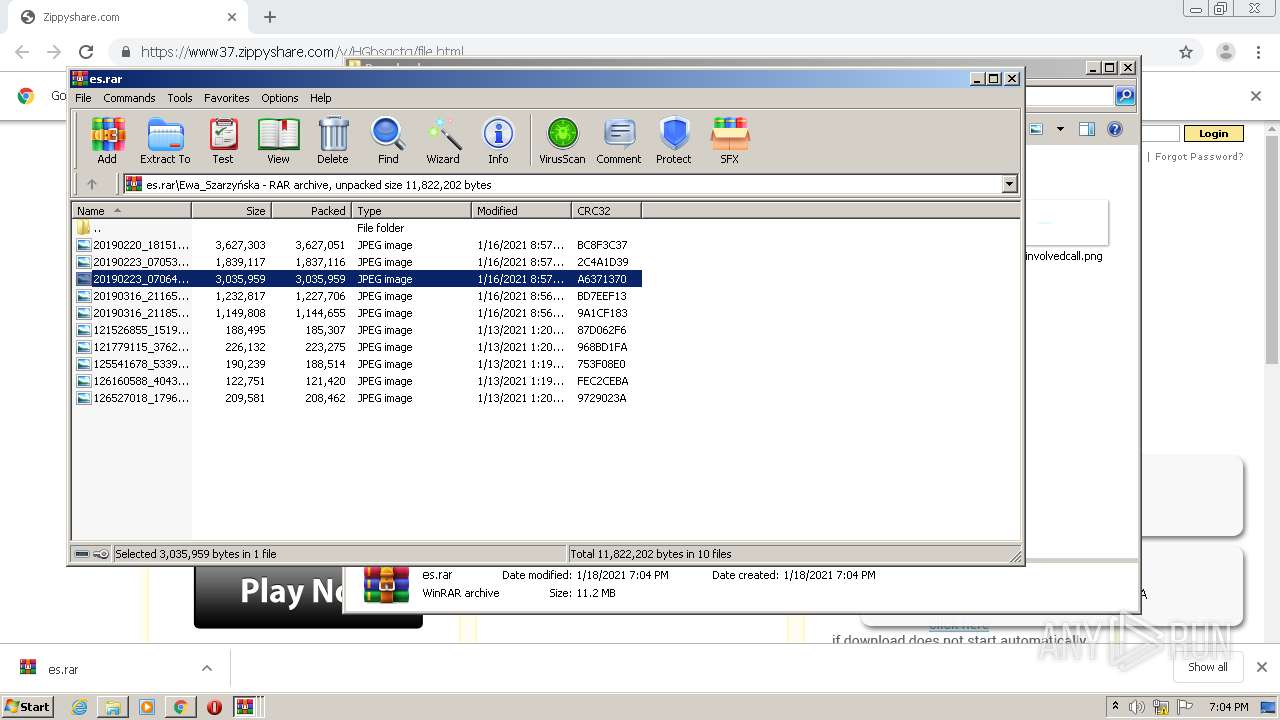This screenshot has height=720, width=1280.
Task: Click the search button in Explorer window
Action: click(x=1125, y=96)
